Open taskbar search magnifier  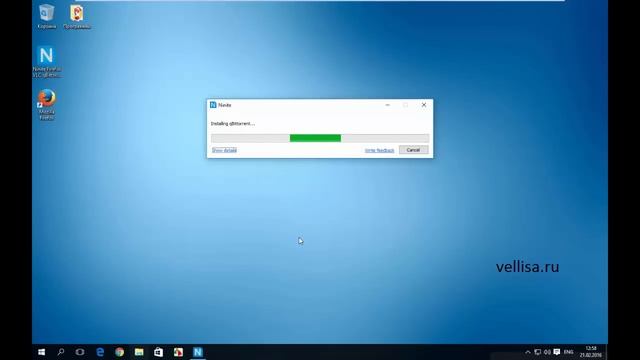click(61, 352)
